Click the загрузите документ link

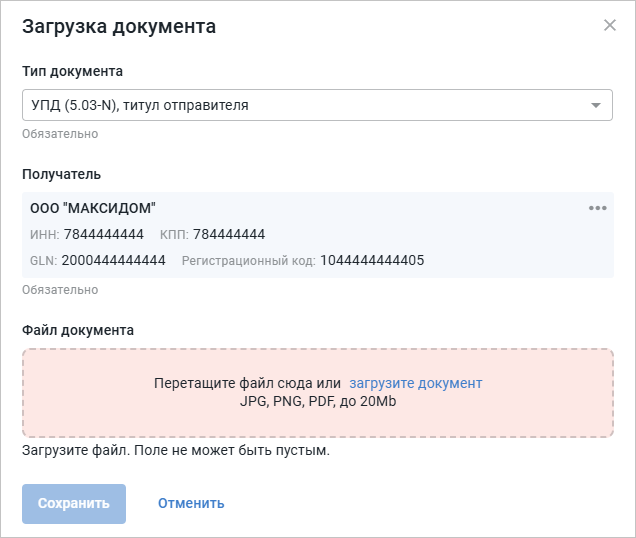pyautogui.click(x=416, y=383)
